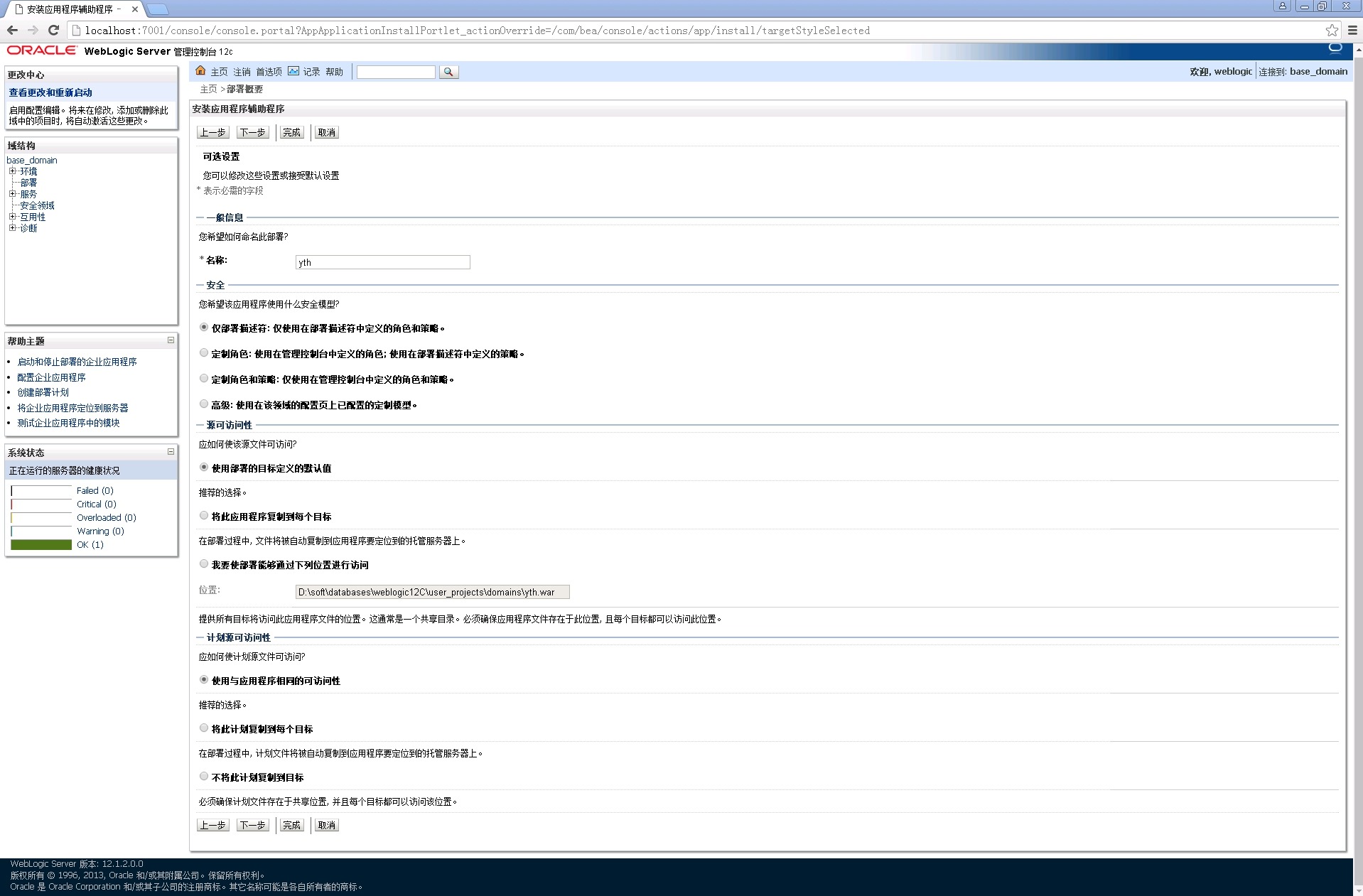Expand the 服务 tree node
The height and width of the screenshot is (896, 1363).
click(12, 194)
